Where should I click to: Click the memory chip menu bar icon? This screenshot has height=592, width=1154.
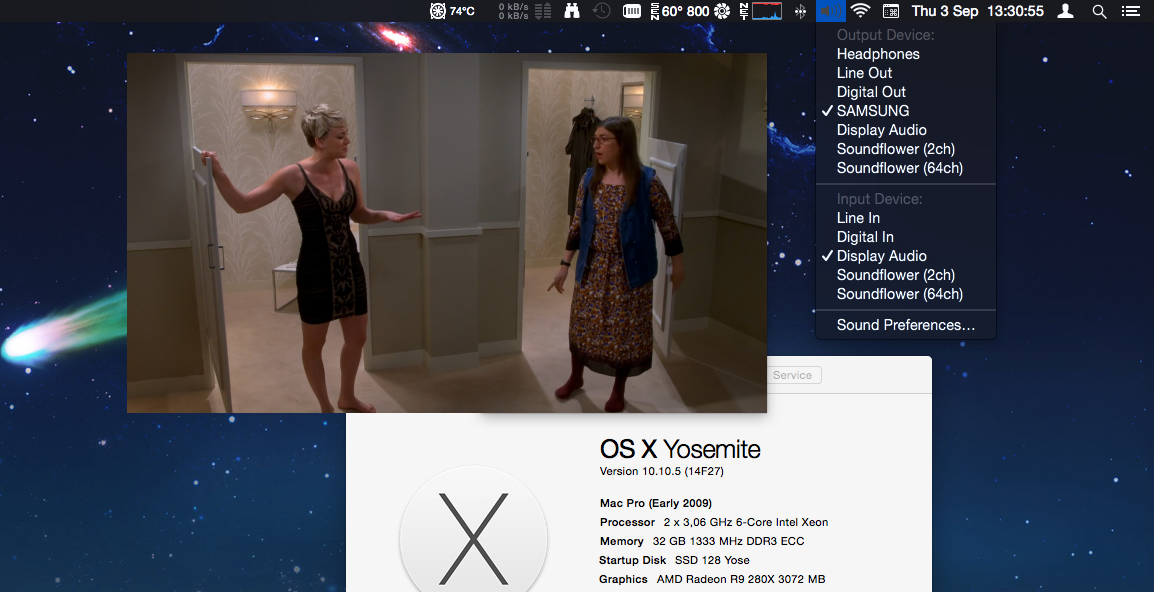click(x=631, y=11)
